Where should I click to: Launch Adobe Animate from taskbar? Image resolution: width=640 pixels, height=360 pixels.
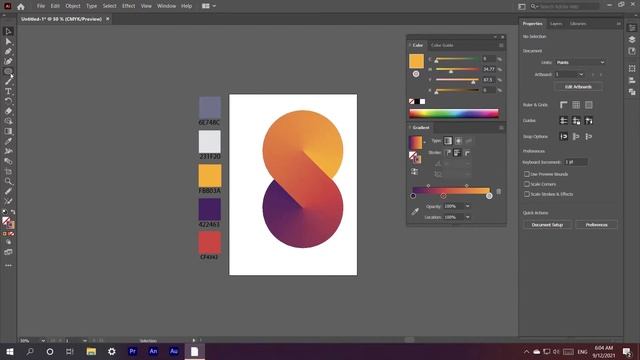click(153, 351)
